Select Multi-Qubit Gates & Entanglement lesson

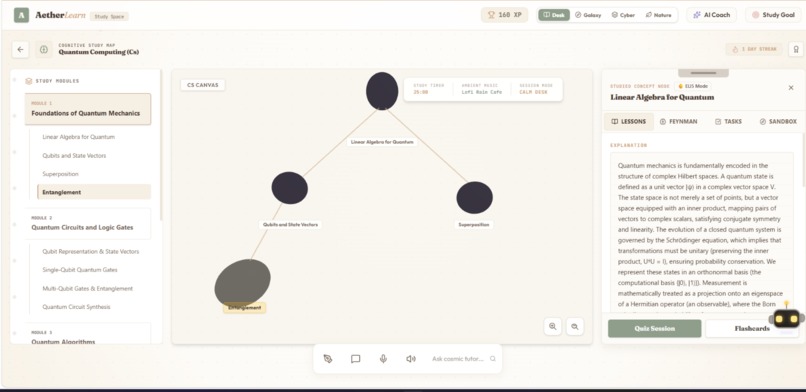94,289
